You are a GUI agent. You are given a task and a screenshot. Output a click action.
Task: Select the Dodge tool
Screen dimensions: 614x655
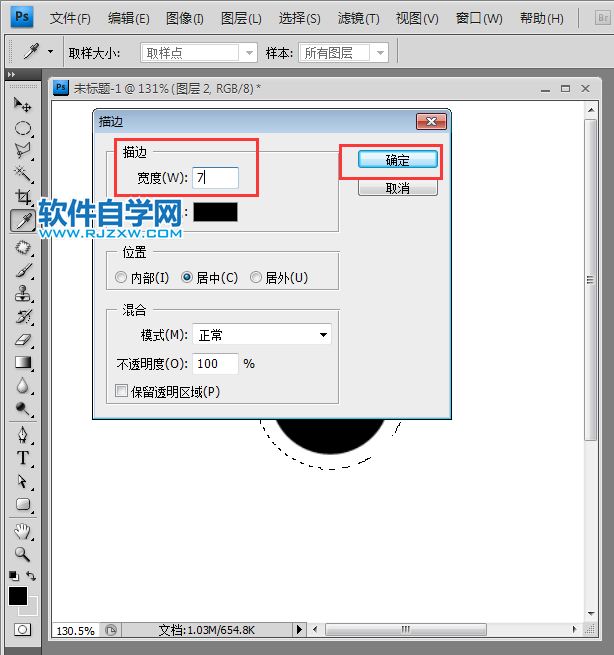(x=23, y=409)
